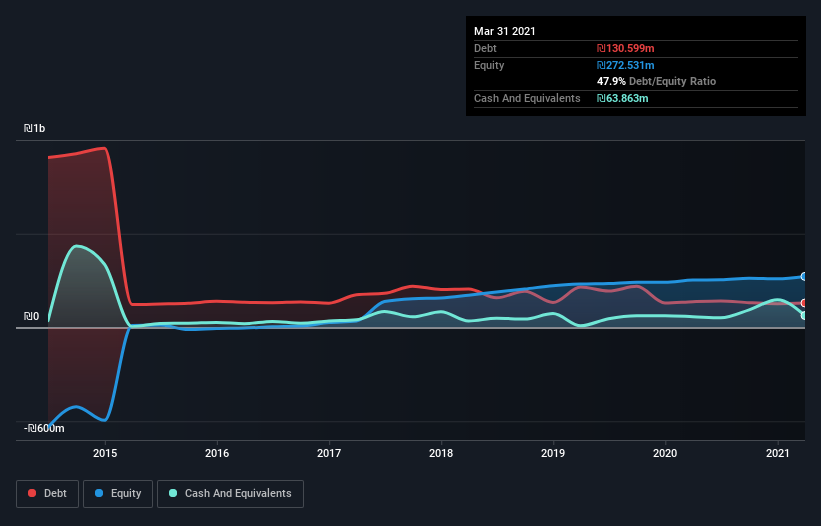Click the ₪0 y-axis label
This screenshot has width=821, height=526.
[x=31, y=316]
